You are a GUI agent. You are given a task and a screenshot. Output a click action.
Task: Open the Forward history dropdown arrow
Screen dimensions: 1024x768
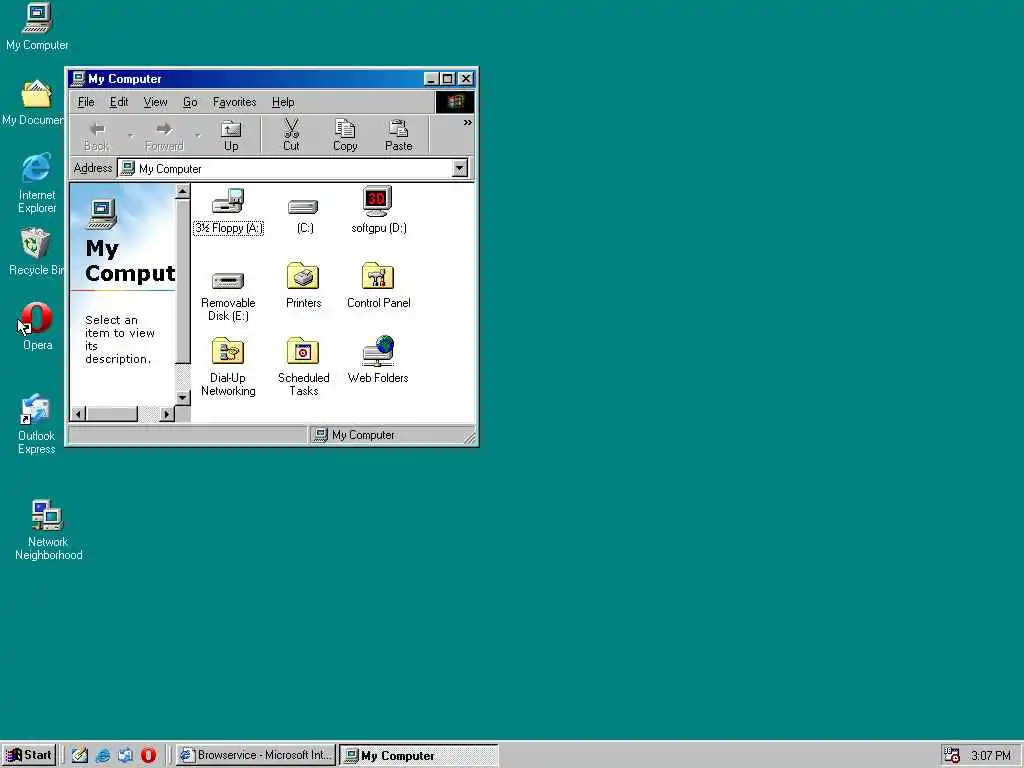click(x=197, y=136)
